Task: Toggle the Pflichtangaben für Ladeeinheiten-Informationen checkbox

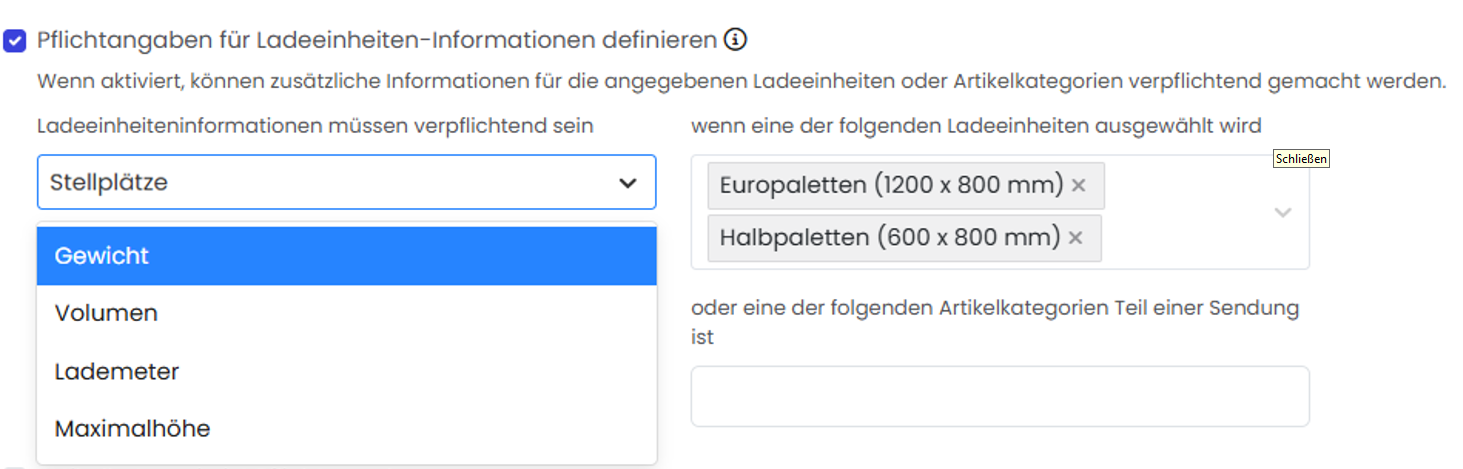Action: (15, 41)
